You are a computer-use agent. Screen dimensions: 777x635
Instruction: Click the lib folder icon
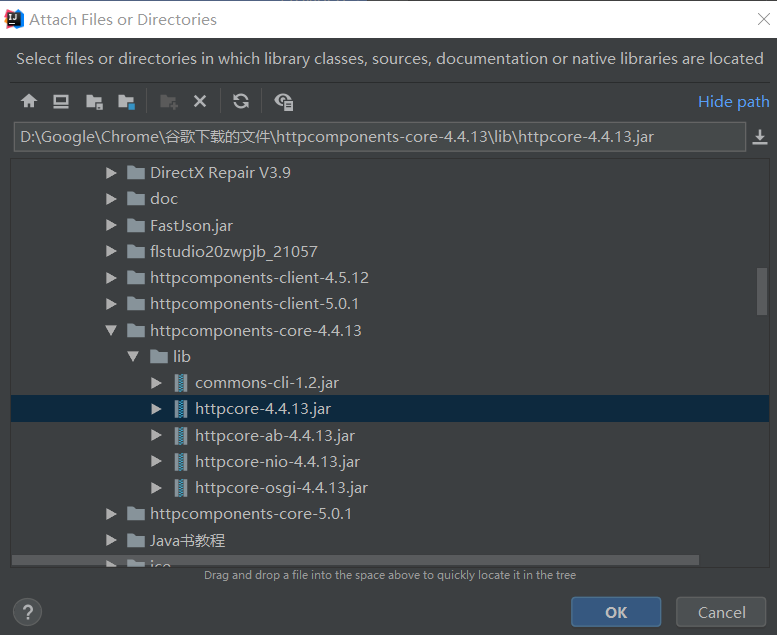click(x=159, y=356)
